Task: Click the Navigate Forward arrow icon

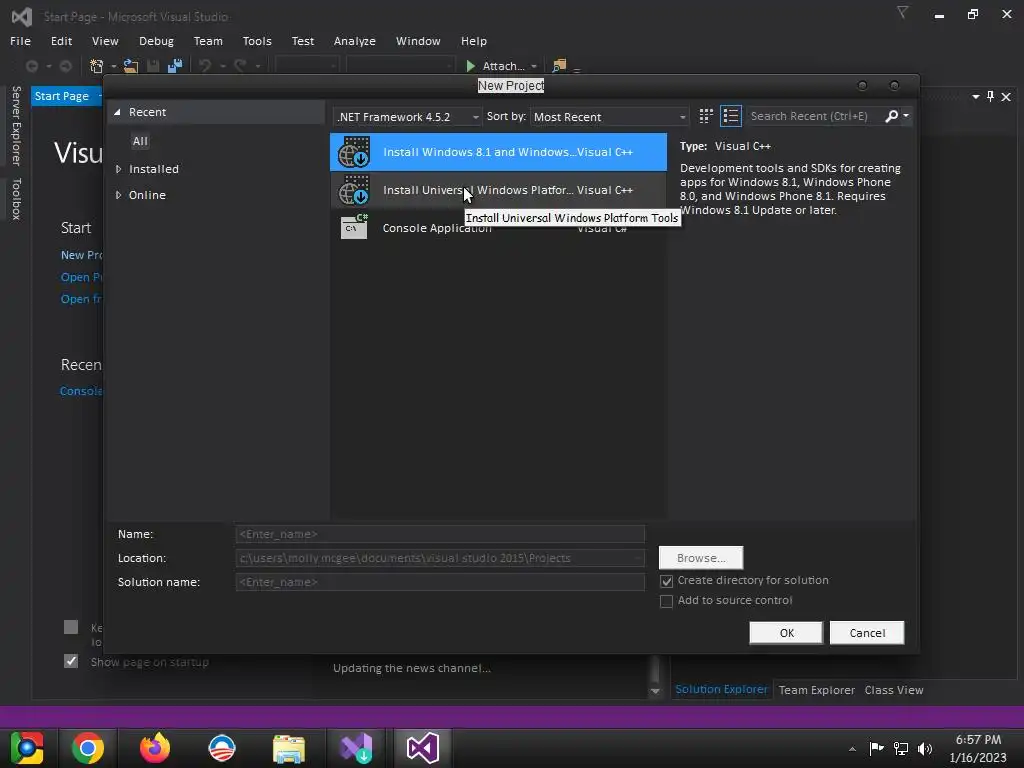Action: tap(66, 66)
